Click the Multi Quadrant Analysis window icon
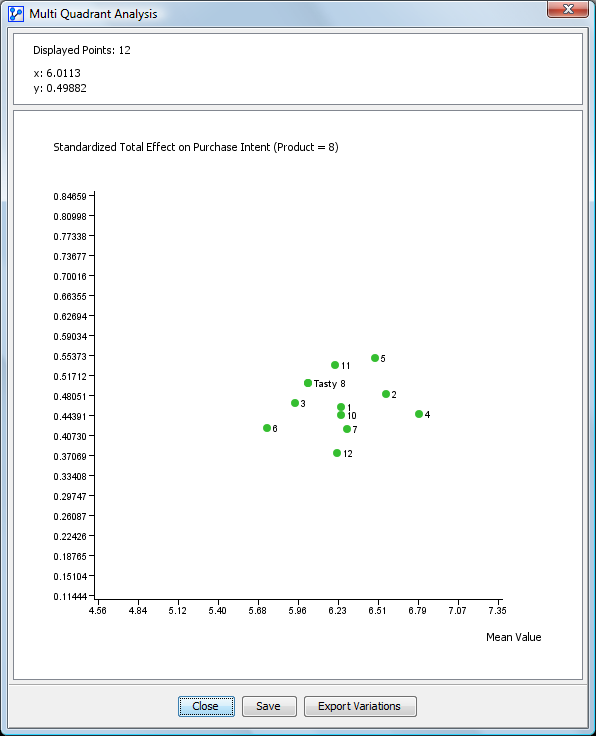Screen dimensions: 596x736 15,14
